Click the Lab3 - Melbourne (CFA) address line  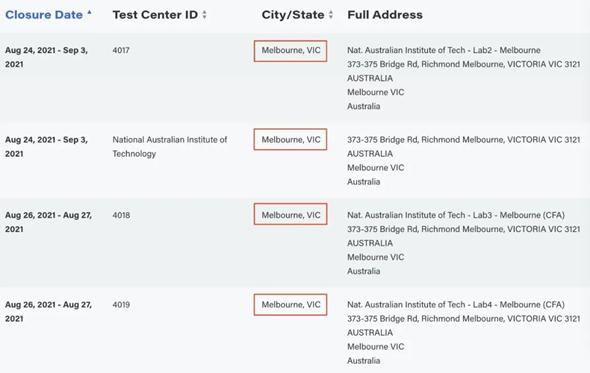pos(456,215)
